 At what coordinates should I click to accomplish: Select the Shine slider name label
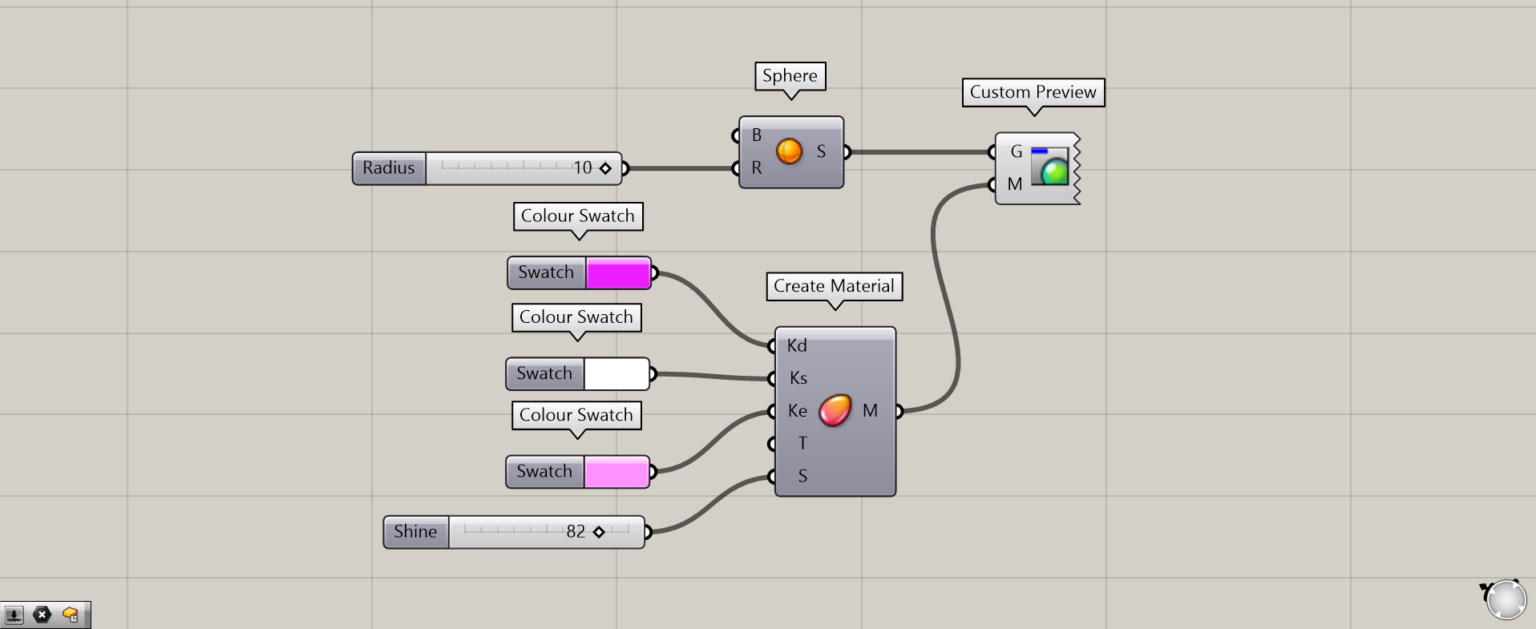pos(415,532)
